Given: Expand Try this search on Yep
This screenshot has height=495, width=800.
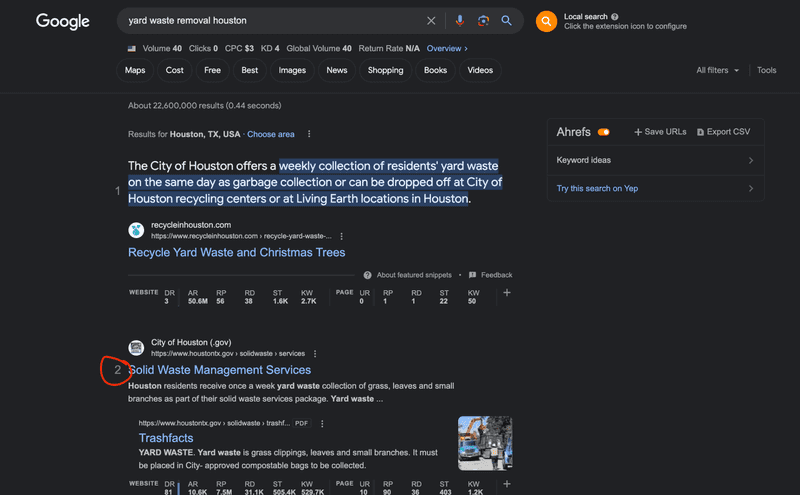Looking at the screenshot, I should coord(655,188).
